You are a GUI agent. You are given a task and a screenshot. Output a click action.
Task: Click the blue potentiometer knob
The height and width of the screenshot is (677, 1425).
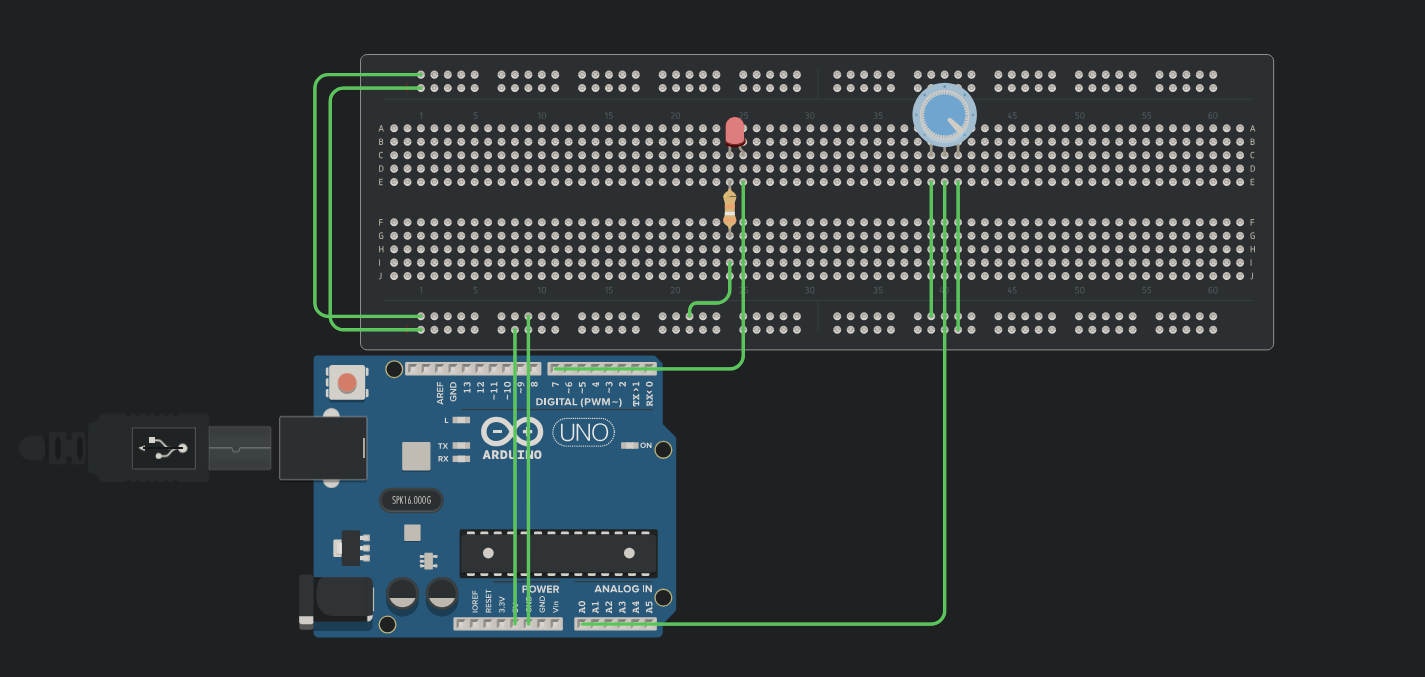[943, 114]
